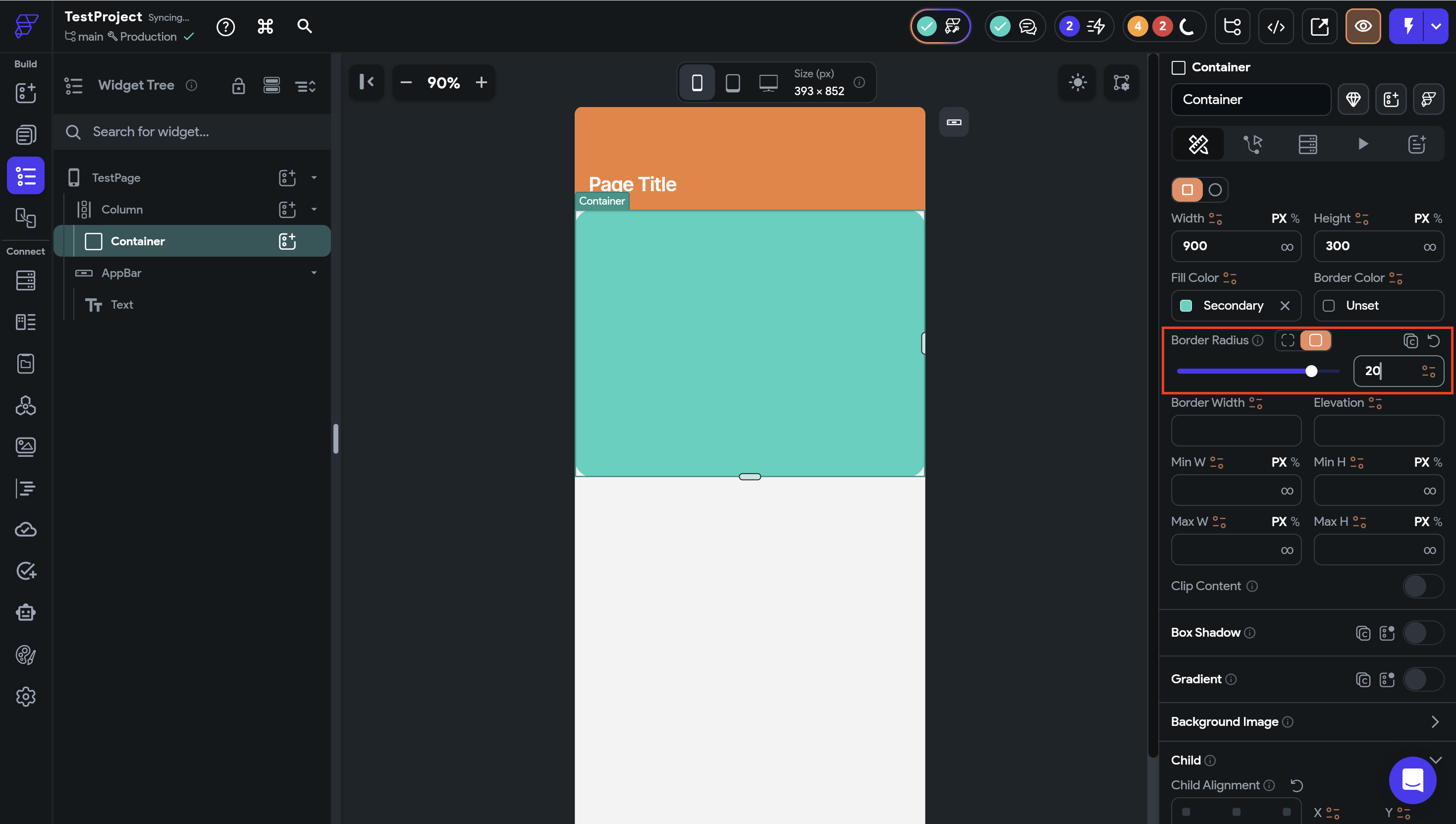1456x824 pixels.
Task: Clear the Secondary fill color
Action: [x=1285, y=306]
